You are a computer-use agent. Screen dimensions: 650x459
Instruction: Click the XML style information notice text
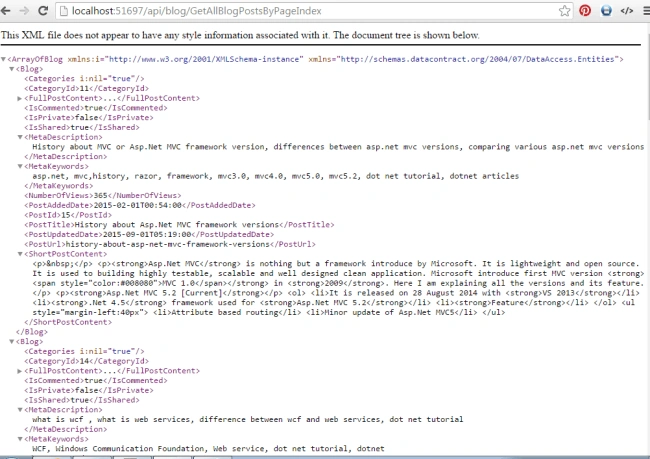click(x=240, y=35)
